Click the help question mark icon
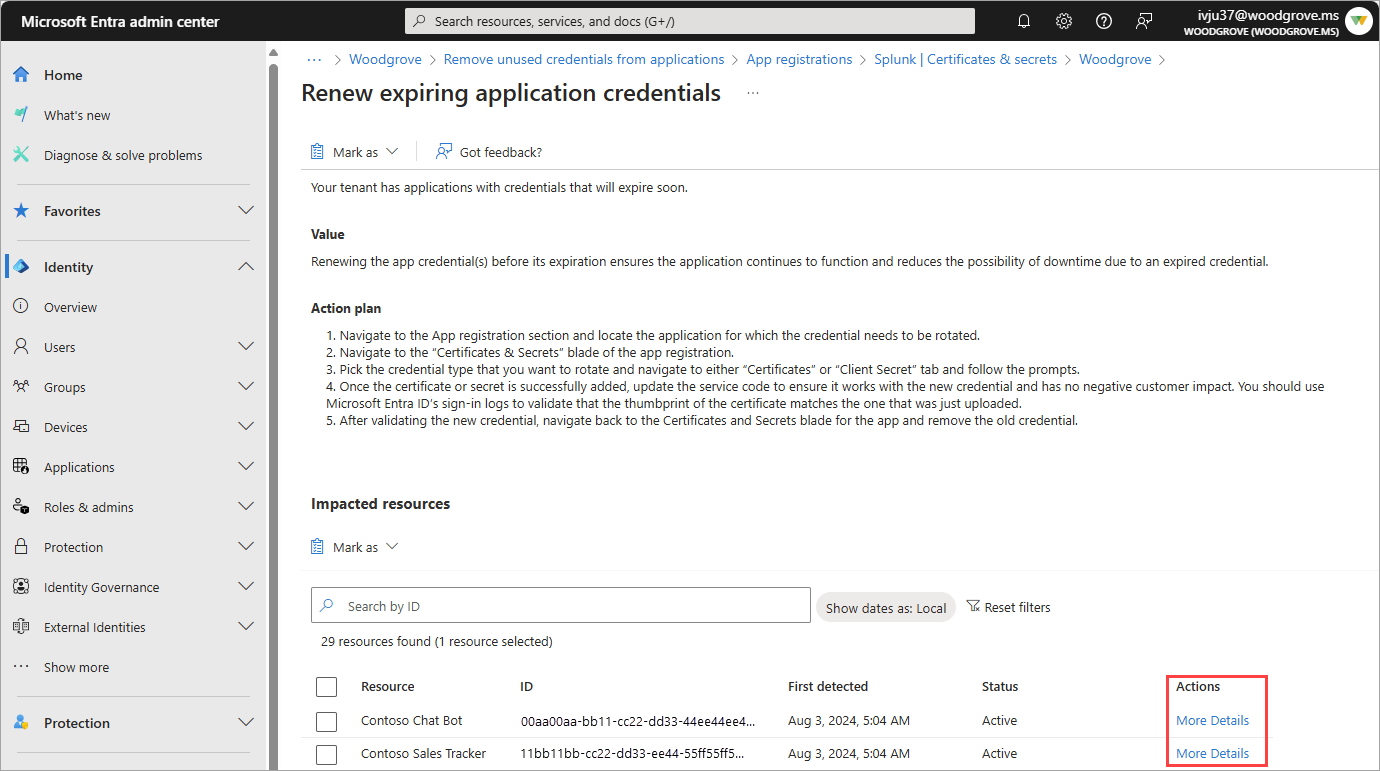This screenshot has height=771, width=1380. pyautogui.click(x=1104, y=21)
